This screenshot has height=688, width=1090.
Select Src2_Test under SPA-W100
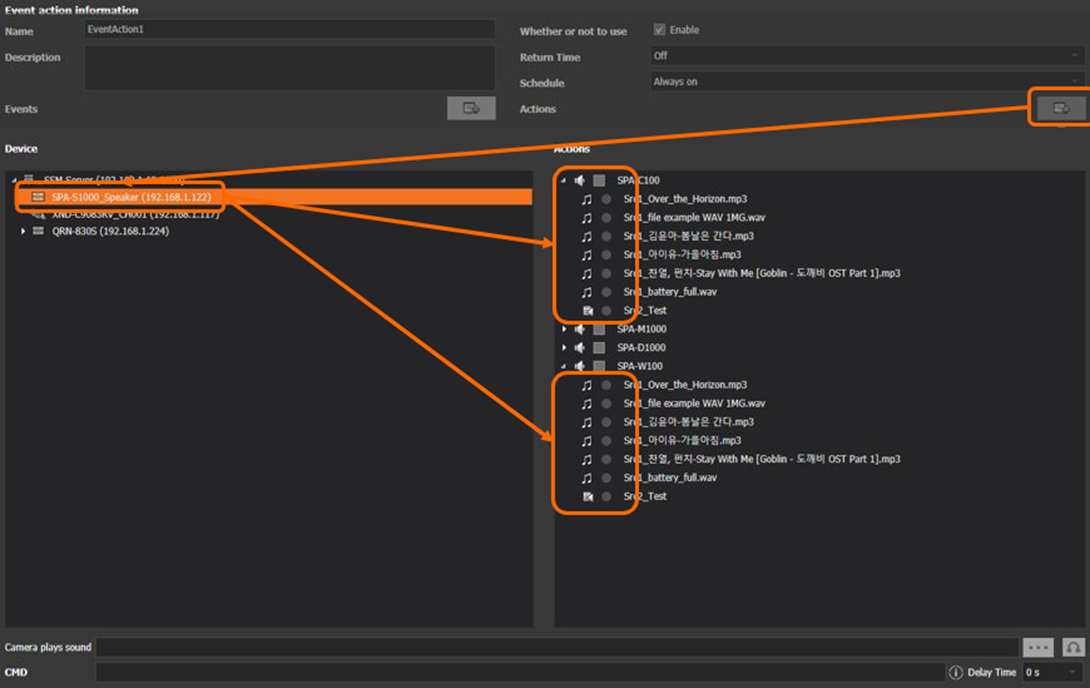(x=645, y=496)
